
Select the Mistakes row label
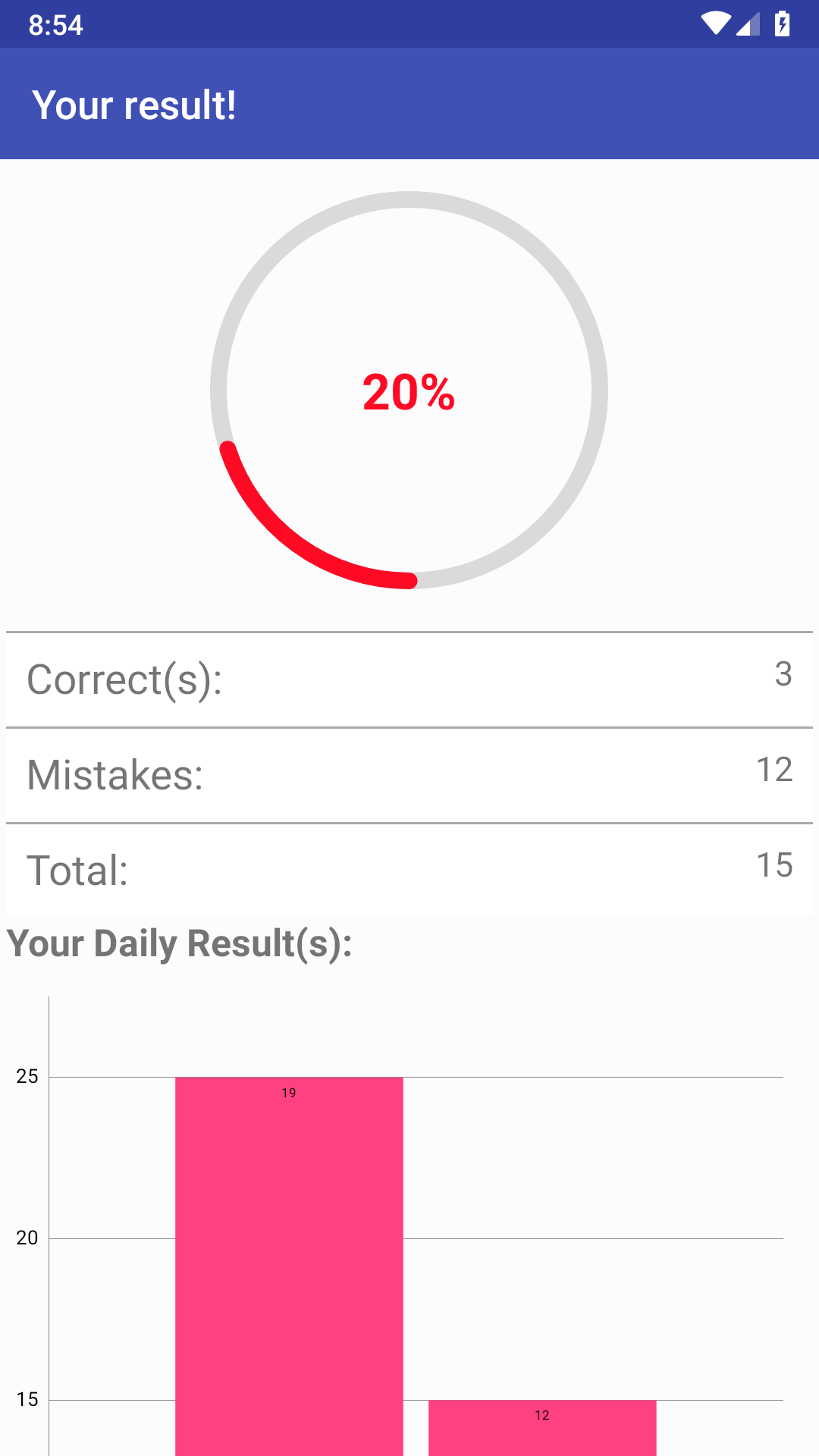click(x=115, y=775)
